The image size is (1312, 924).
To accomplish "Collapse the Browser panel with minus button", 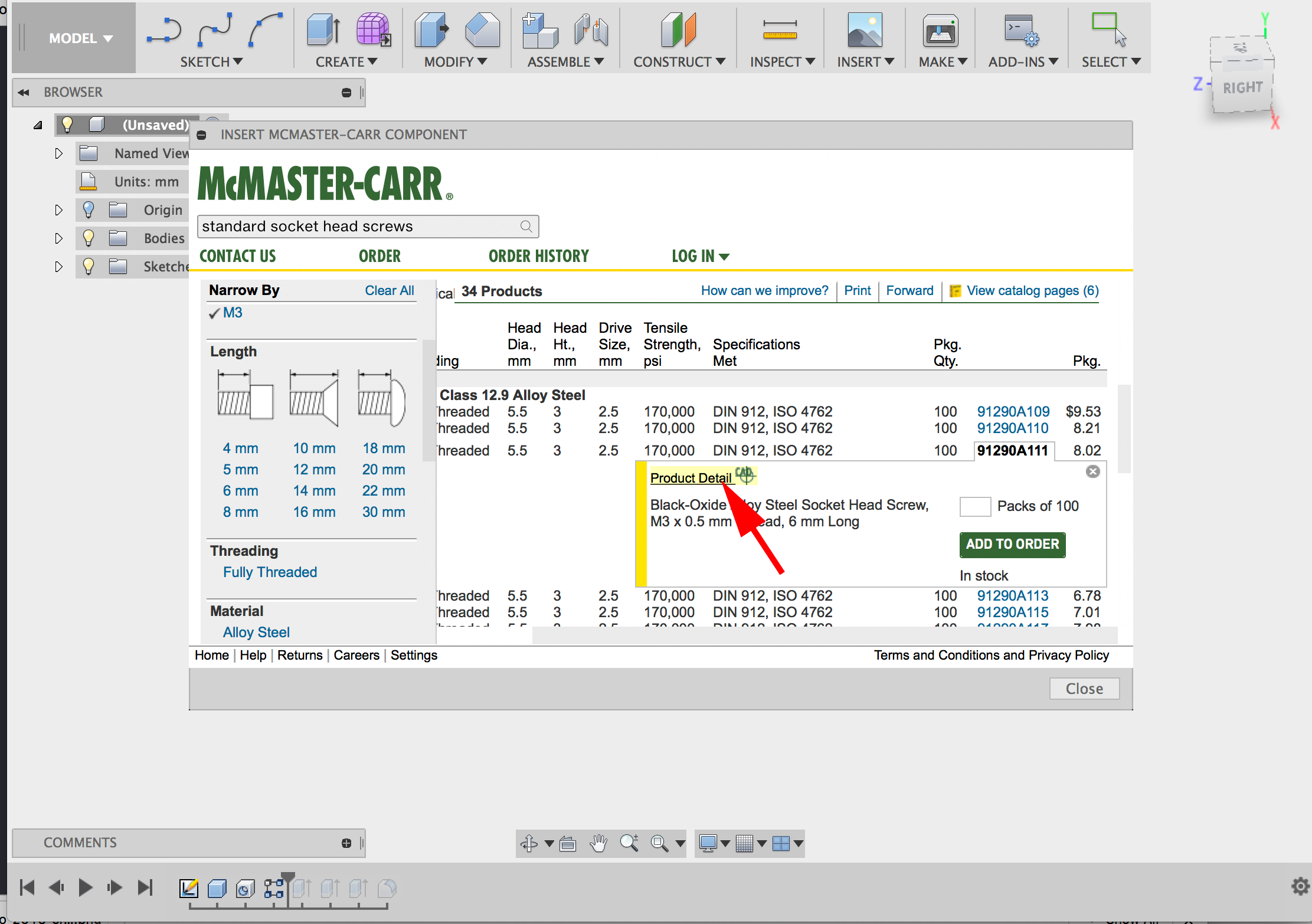I will click(x=346, y=93).
